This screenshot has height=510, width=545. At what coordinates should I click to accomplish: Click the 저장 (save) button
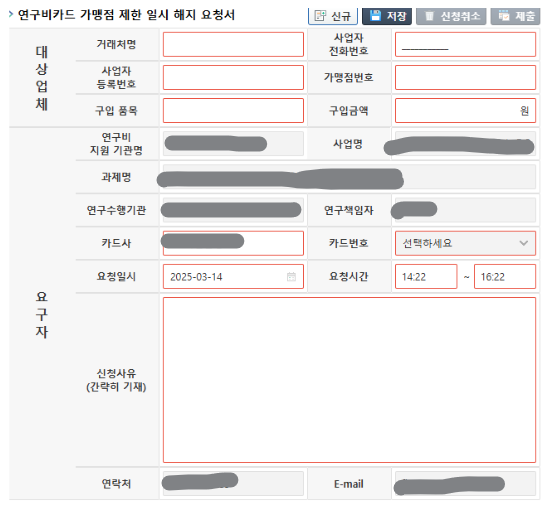click(x=387, y=16)
